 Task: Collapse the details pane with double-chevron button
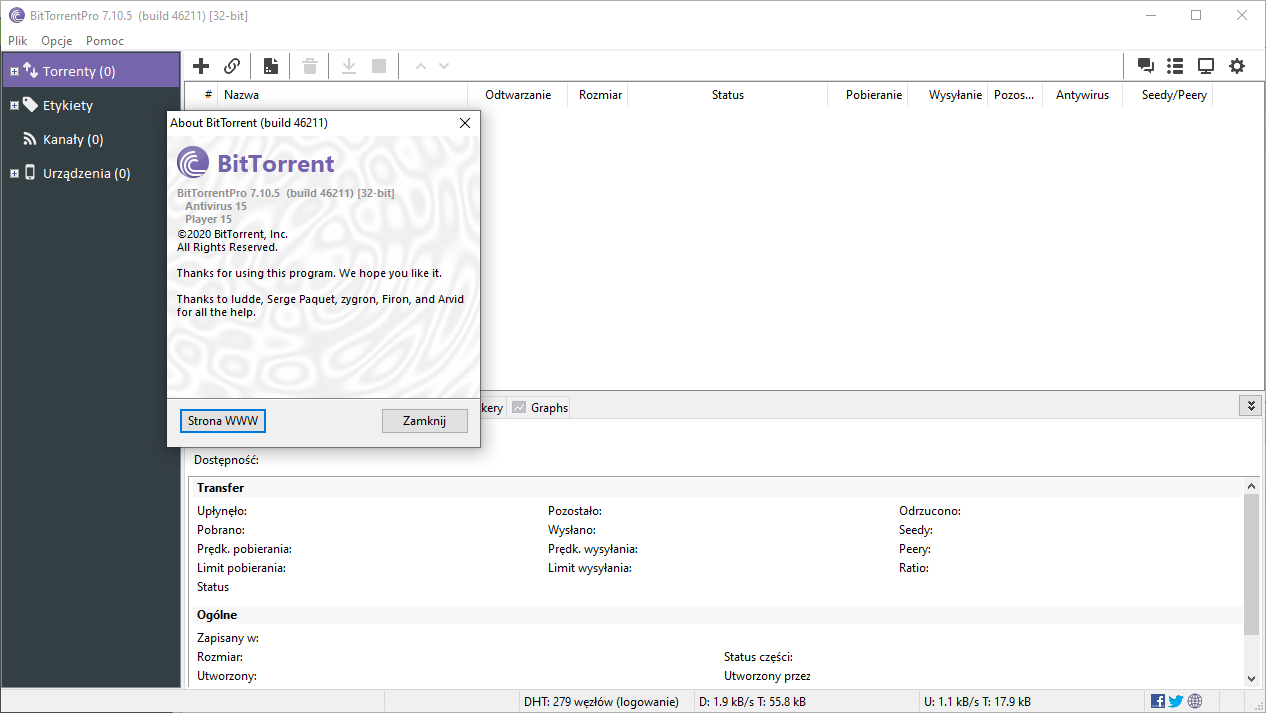[x=1250, y=406]
